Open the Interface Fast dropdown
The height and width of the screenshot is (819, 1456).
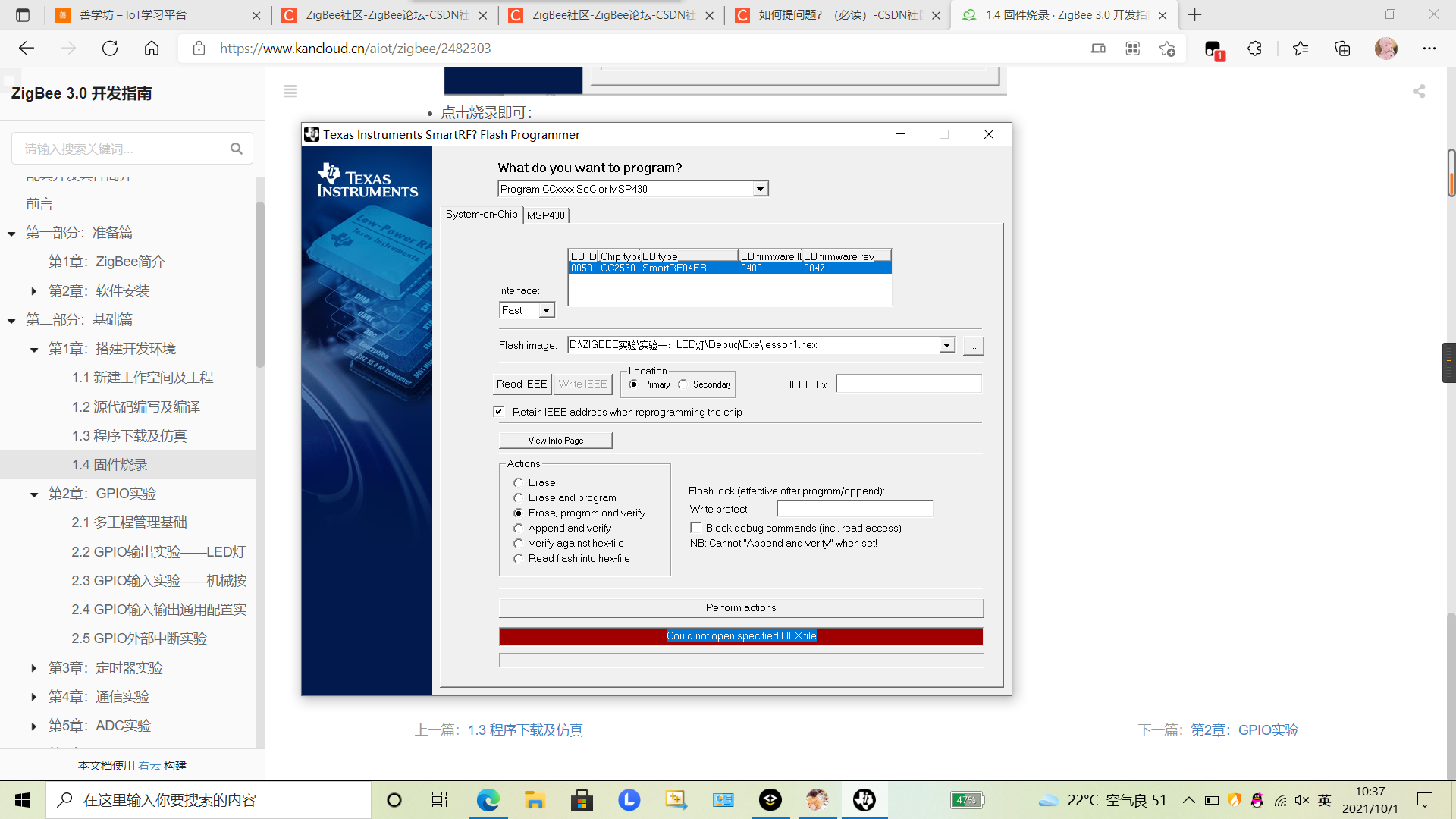(x=546, y=310)
